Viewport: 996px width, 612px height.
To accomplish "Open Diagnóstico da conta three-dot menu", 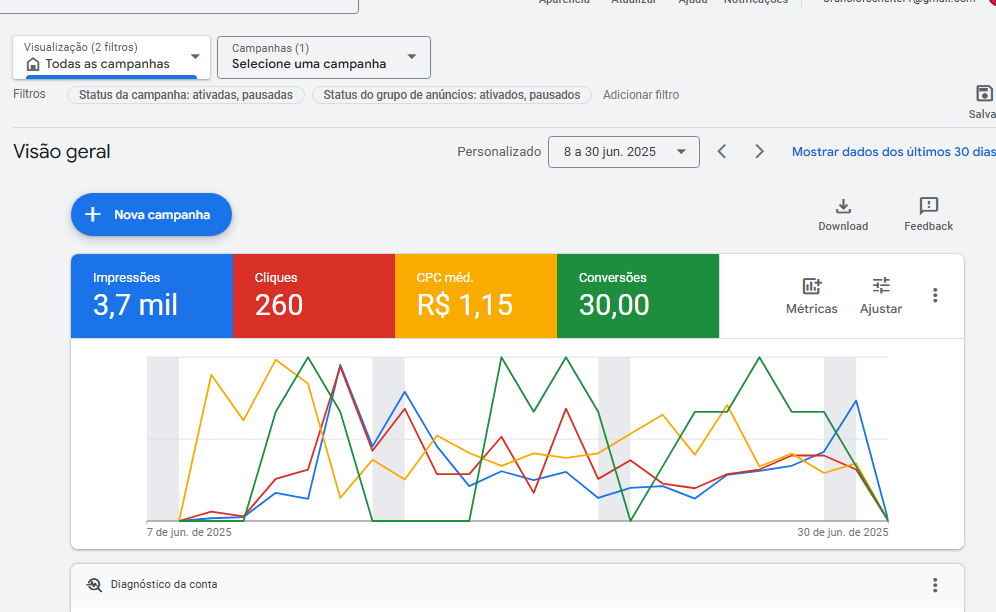I will click(x=935, y=585).
